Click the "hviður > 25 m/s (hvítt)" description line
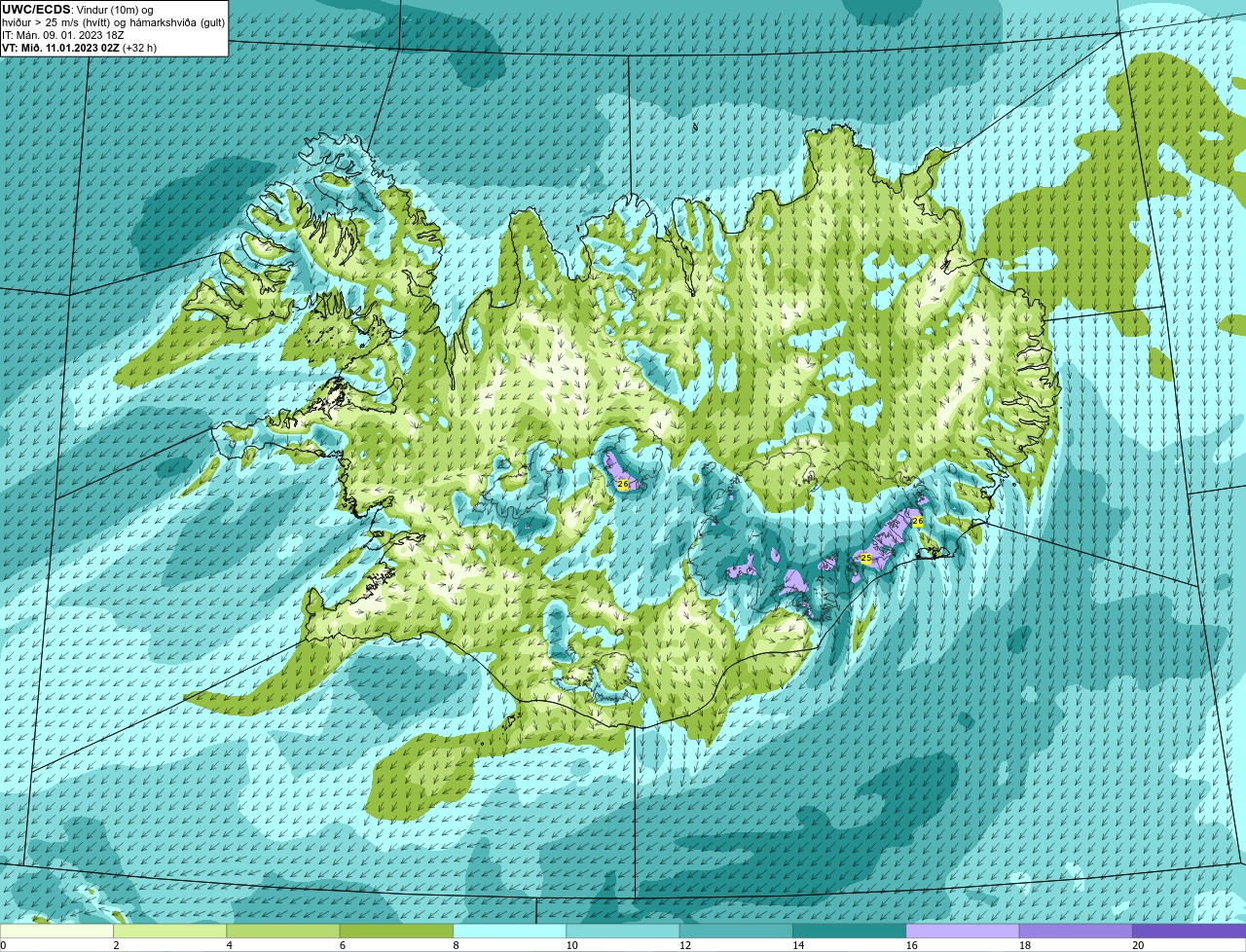Viewport: 1246px width, 952px height. 113,22
